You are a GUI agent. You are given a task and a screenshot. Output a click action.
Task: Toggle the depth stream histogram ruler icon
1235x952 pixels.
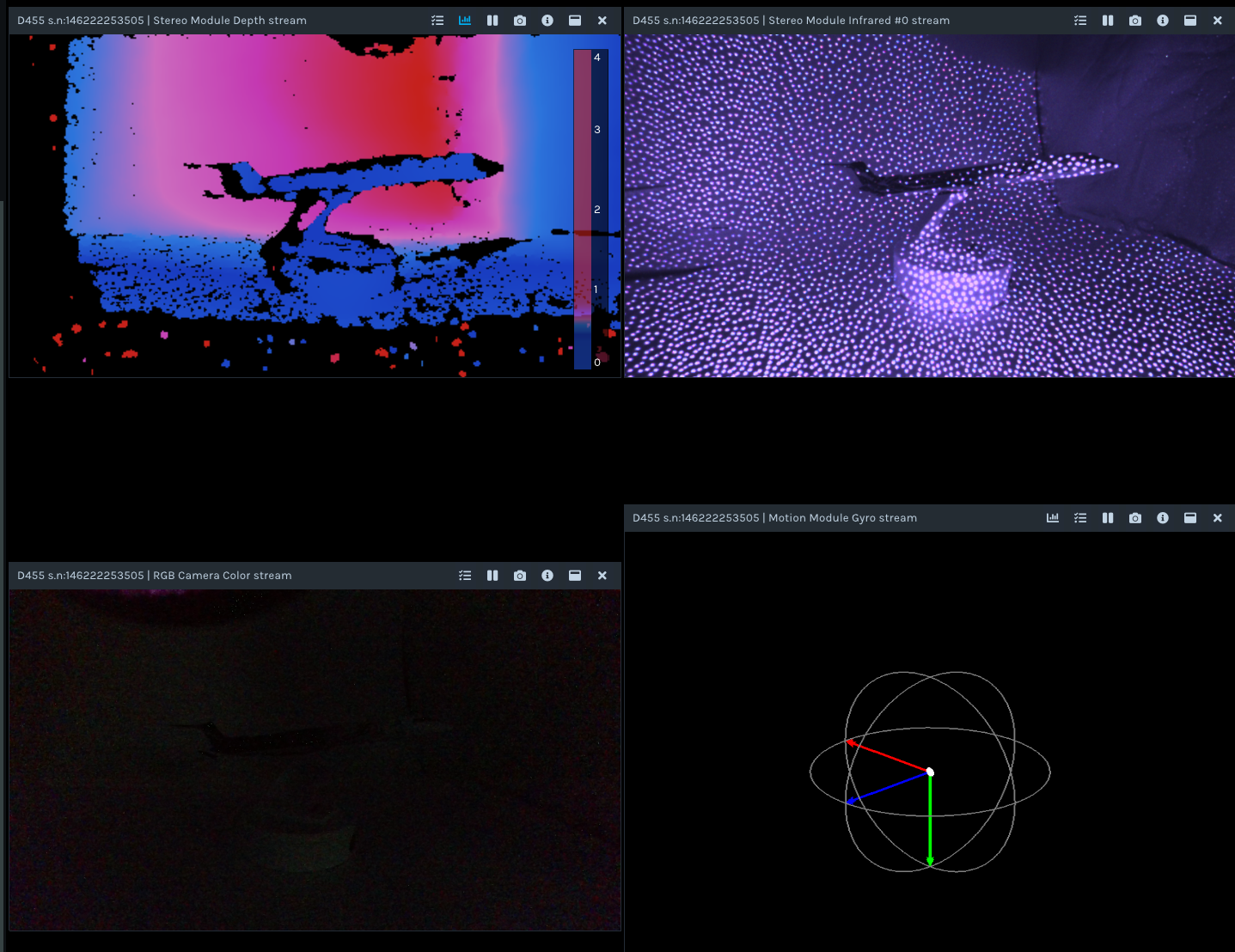(x=465, y=21)
